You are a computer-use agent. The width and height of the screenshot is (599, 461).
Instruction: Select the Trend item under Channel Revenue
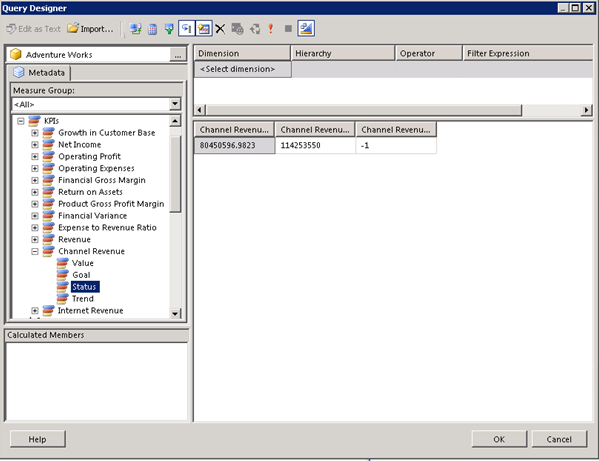[83, 299]
